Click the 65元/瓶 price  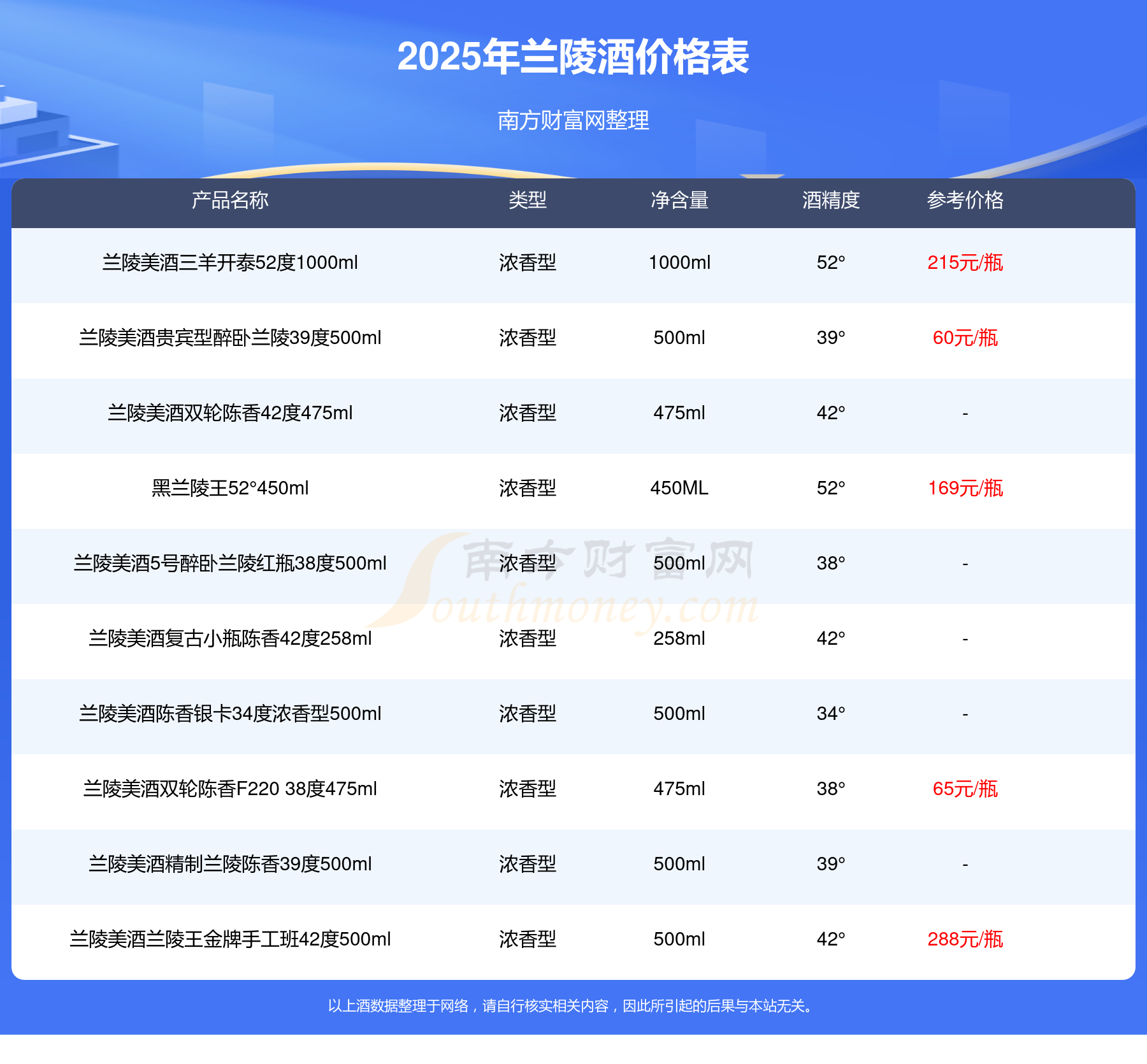[965, 789]
